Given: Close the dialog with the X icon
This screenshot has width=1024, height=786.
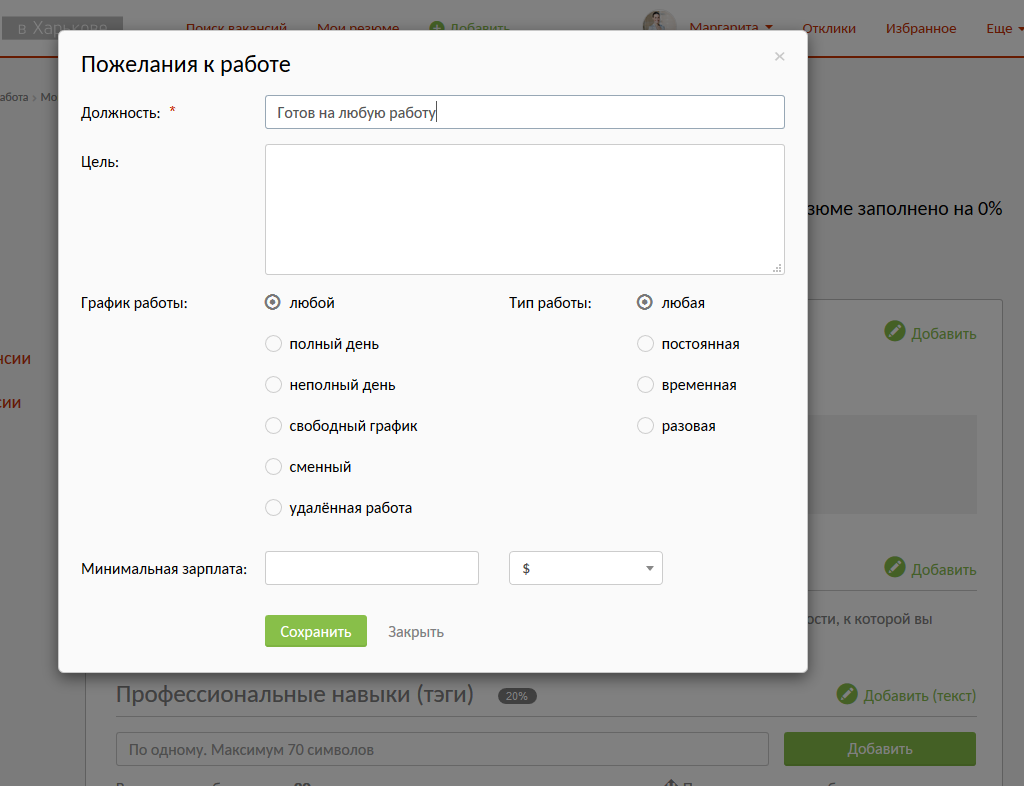Looking at the screenshot, I should 779,57.
